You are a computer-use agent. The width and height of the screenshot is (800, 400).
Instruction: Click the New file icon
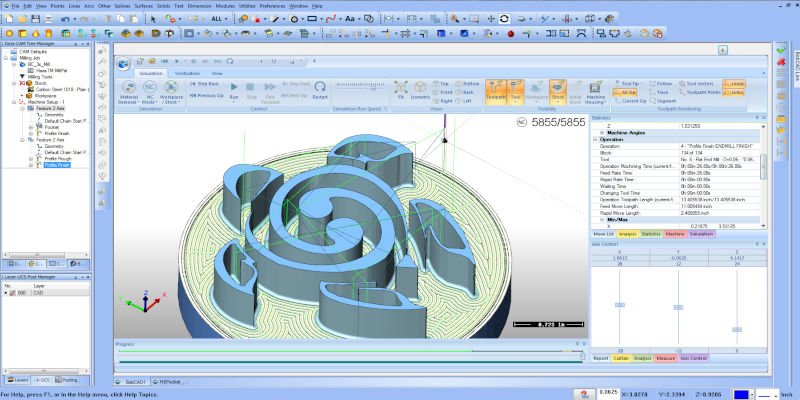click(9, 19)
